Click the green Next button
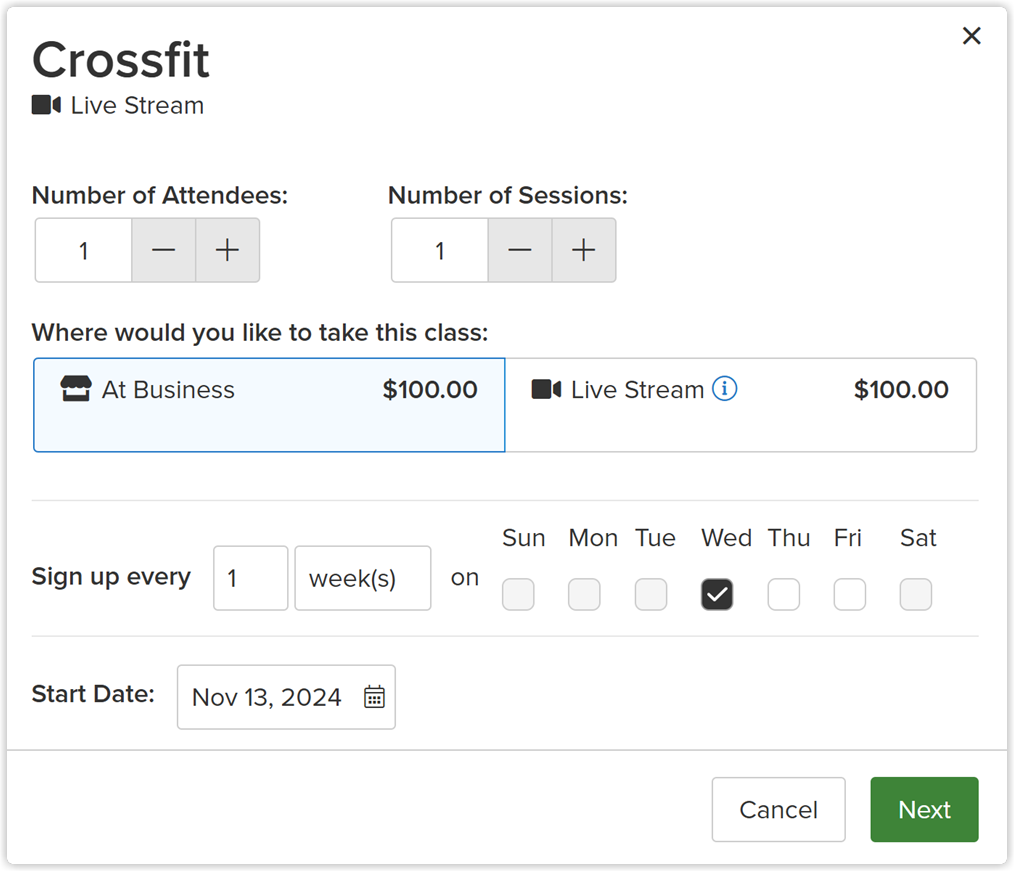Image resolution: width=1015 pixels, height=872 pixels. [924, 809]
